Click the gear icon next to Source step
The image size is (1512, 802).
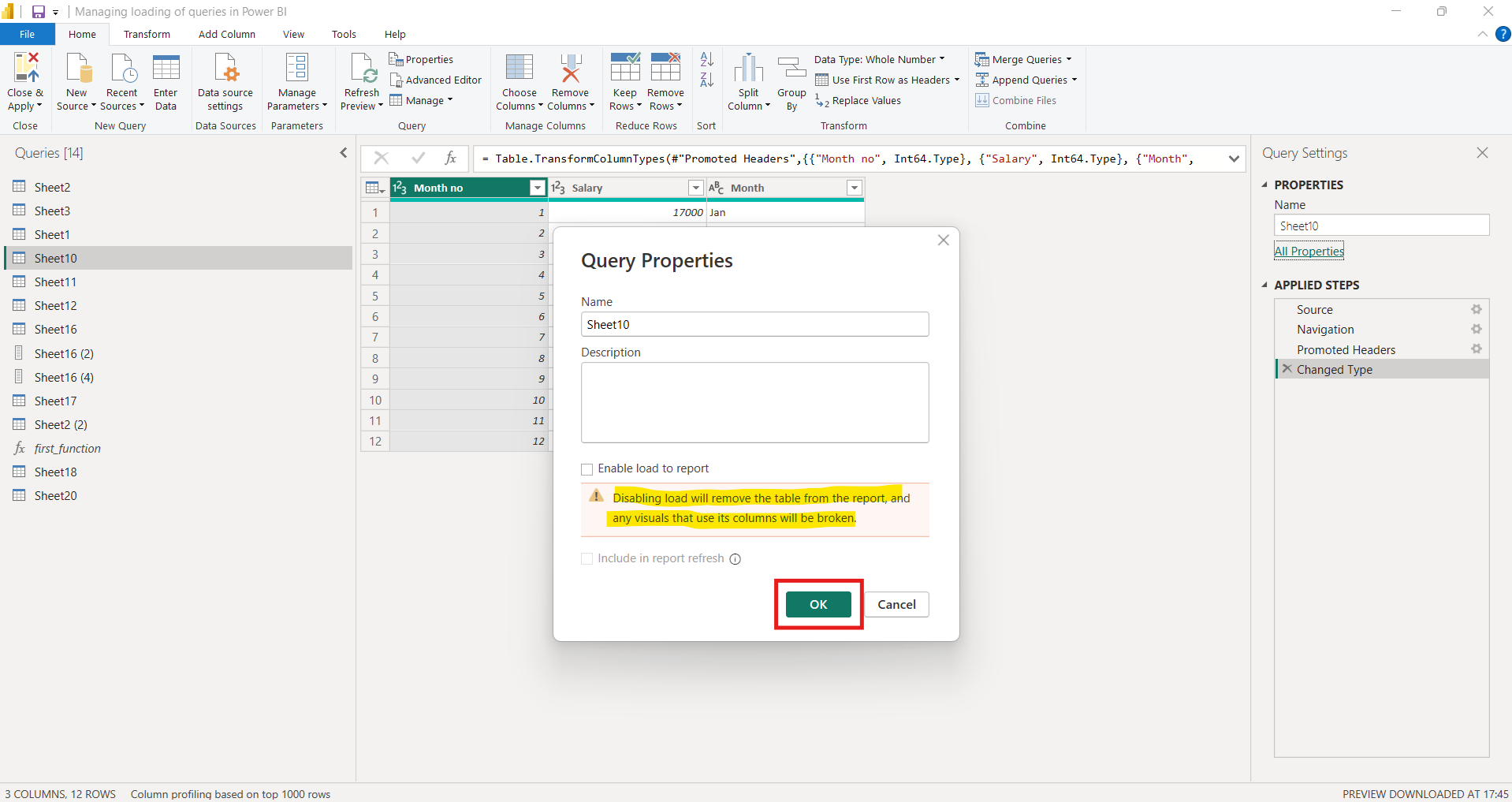pyautogui.click(x=1476, y=309)
